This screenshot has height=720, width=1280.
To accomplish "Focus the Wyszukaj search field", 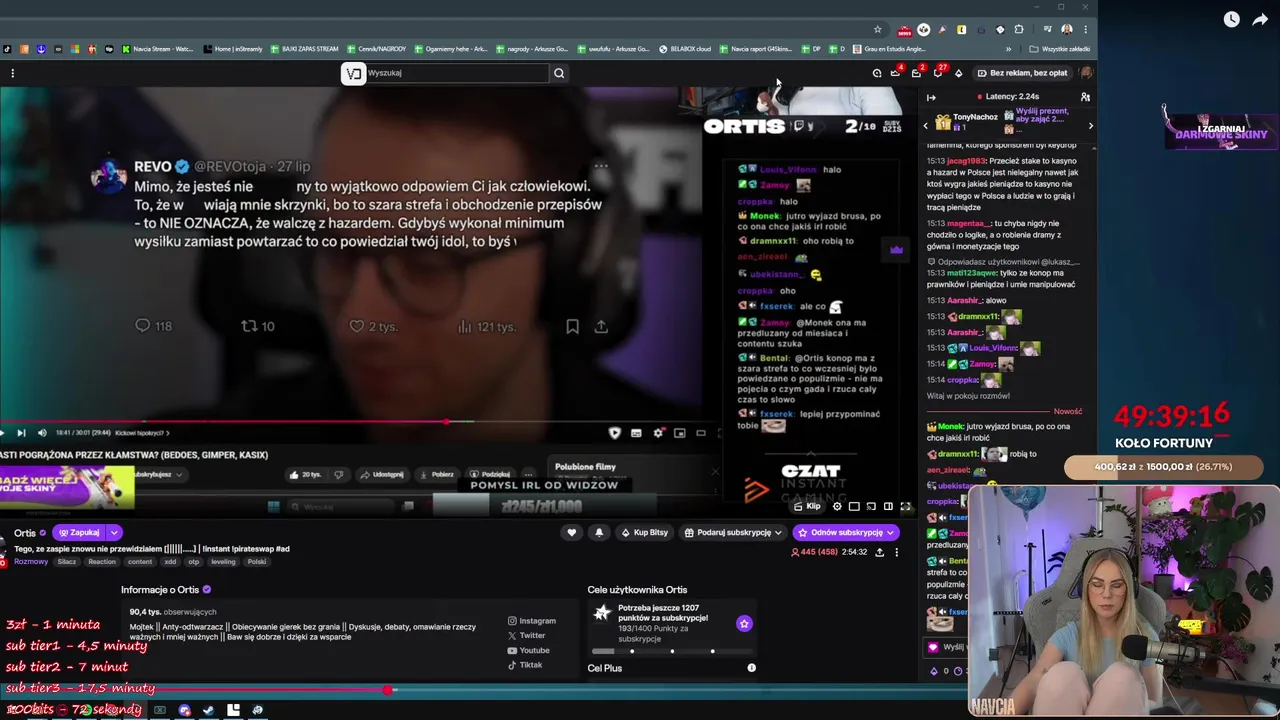I will (x=457, y=73).
